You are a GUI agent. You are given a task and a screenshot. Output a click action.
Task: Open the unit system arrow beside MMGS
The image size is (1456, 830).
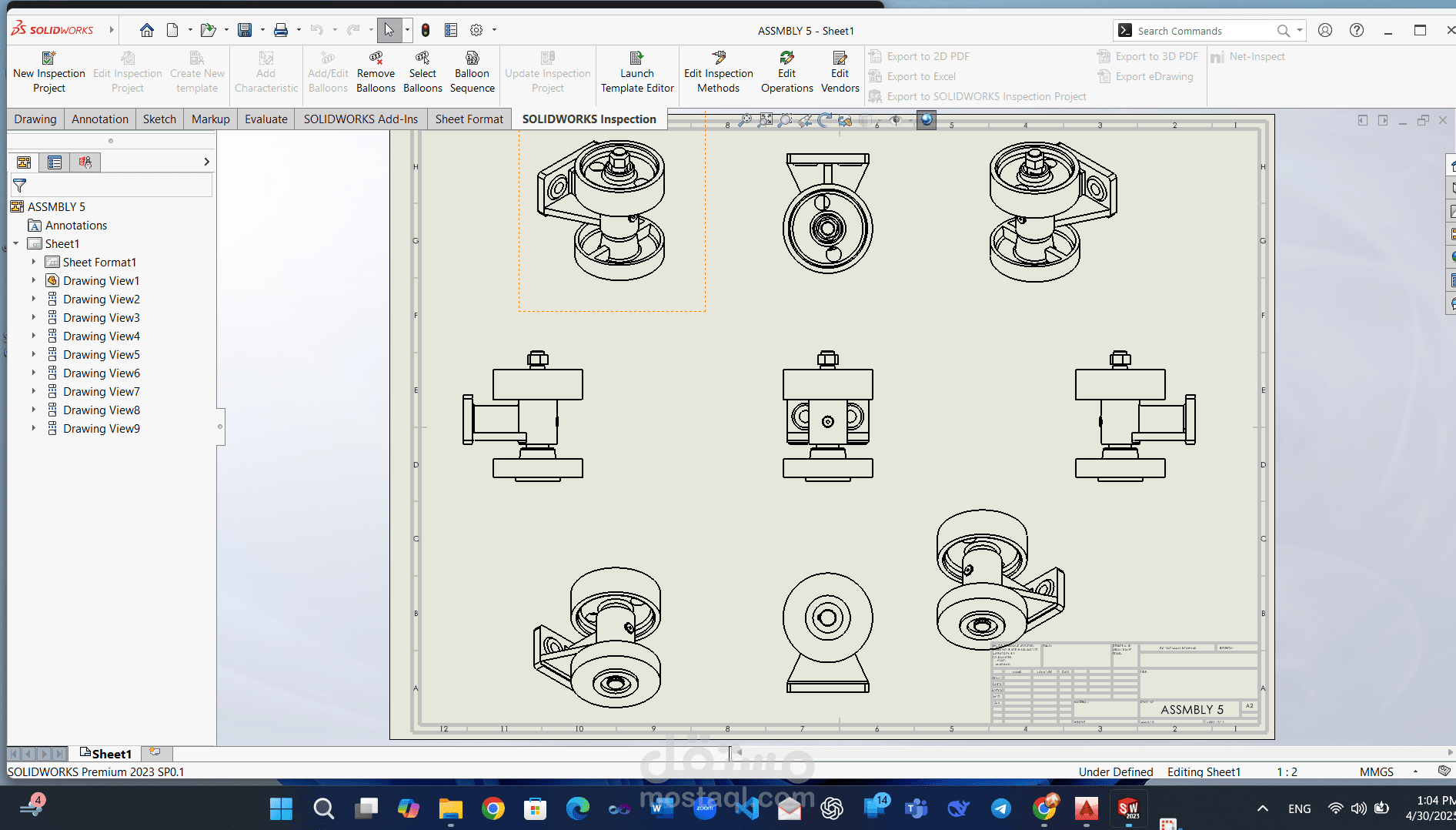coord(1415,771)
